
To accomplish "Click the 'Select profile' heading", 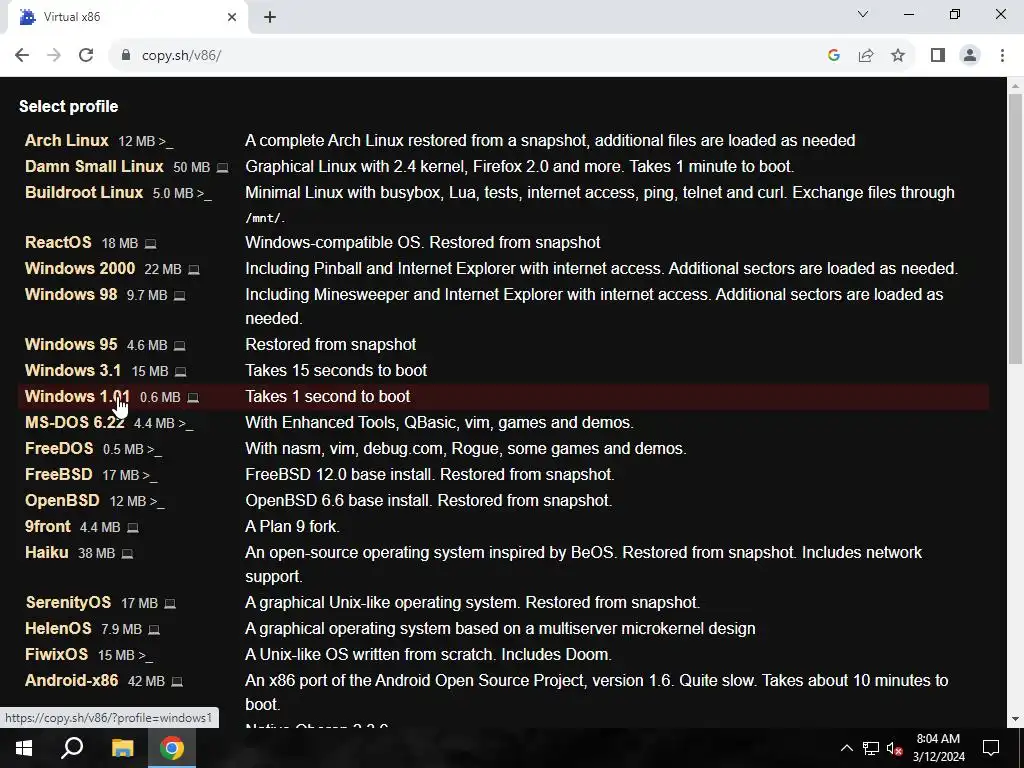I will [69, 106].
